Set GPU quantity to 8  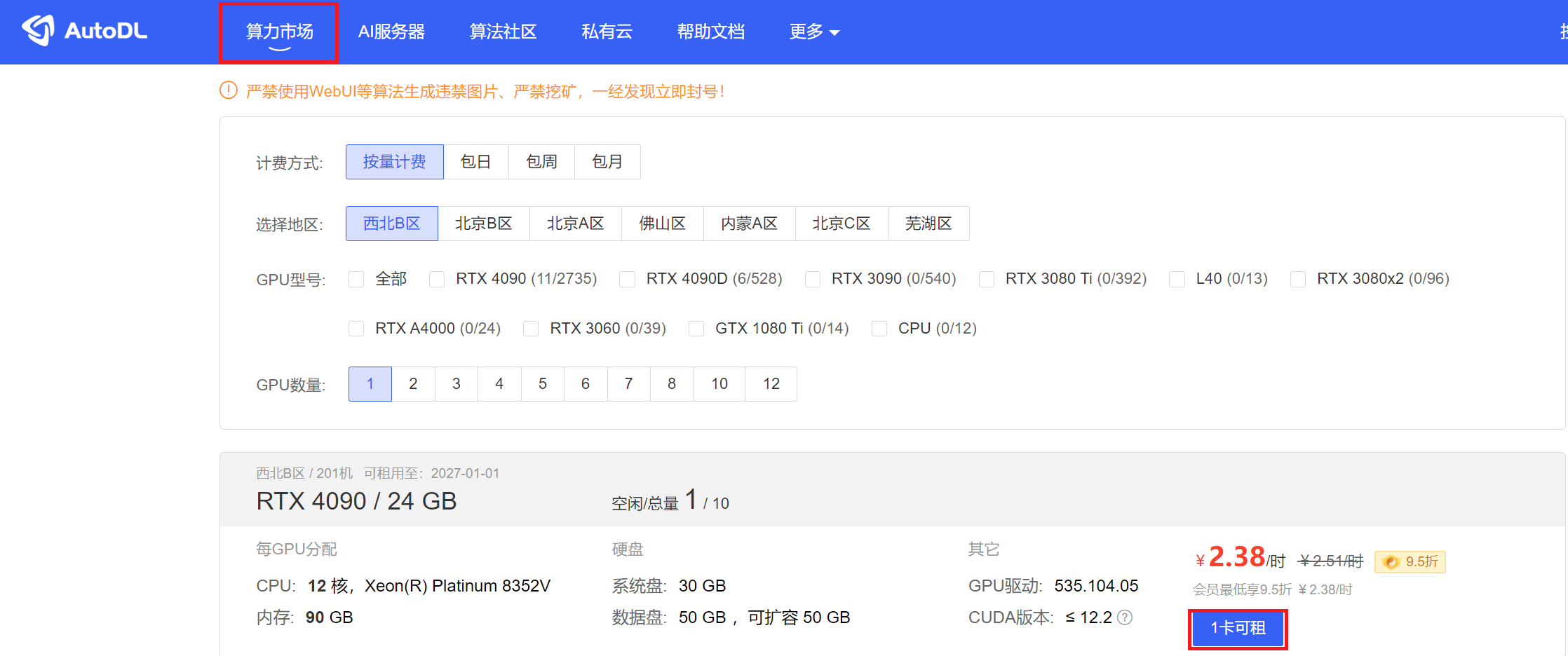tap(672, 384)
